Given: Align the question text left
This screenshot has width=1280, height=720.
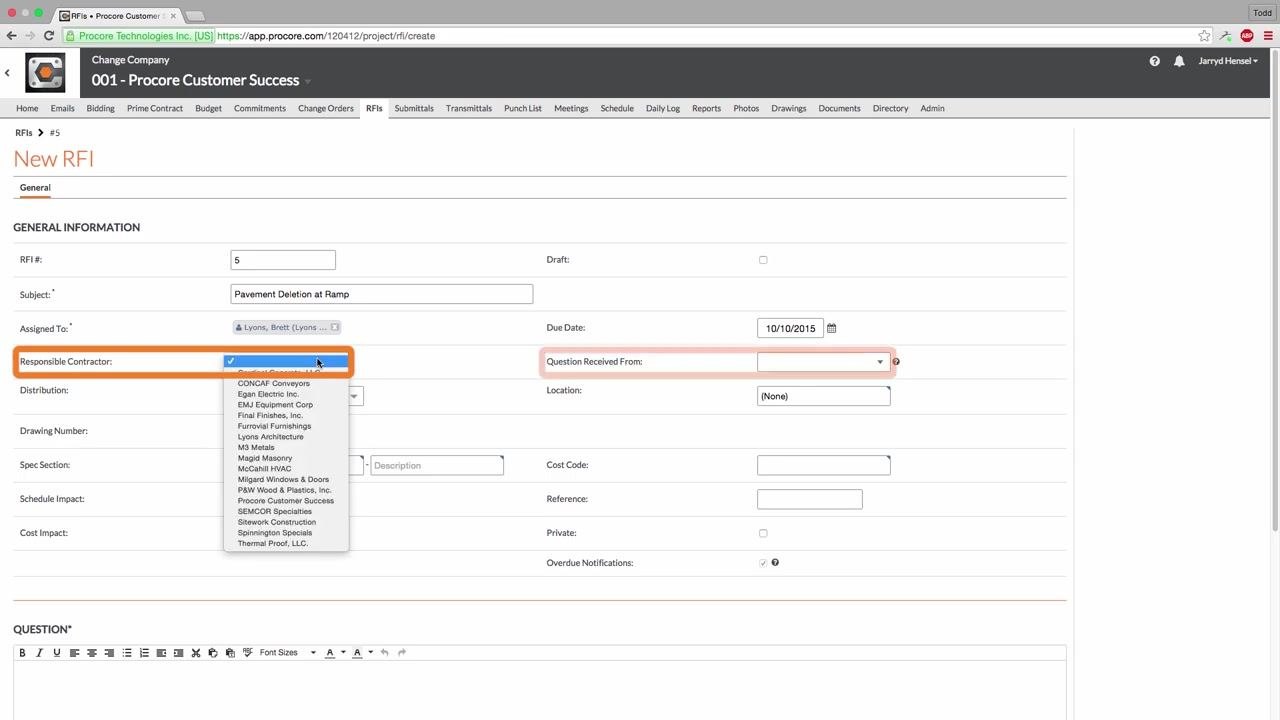Looking at the screenshot, I should click(x=74, y=653).
